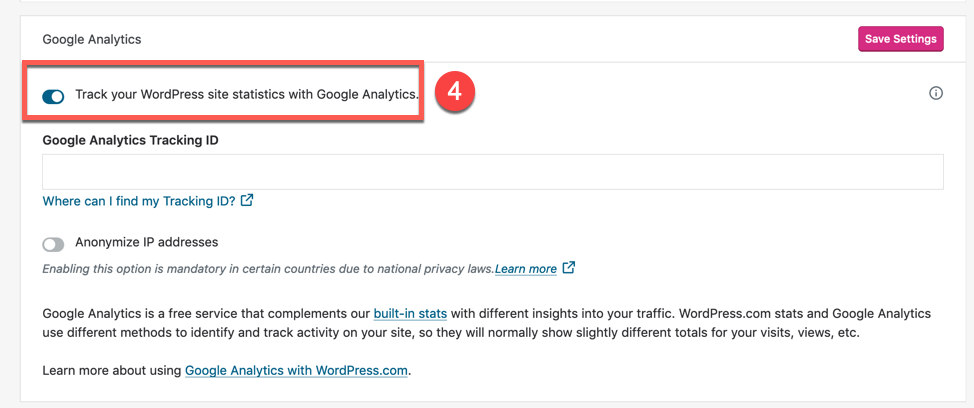This screenshot has width=974, height=408.
Task: Click the 'Learn more about using' text
Action: pos(112,370)
